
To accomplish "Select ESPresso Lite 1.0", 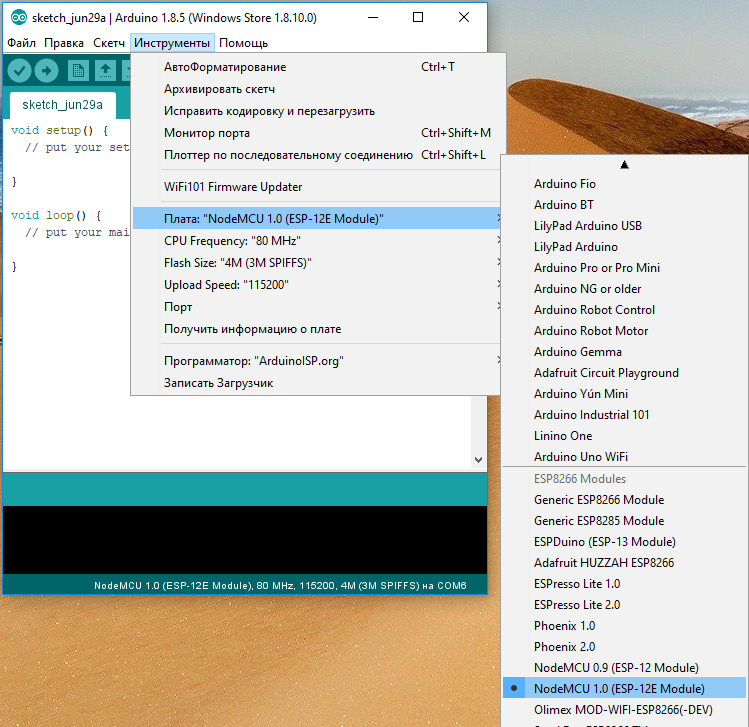I will click(624, 584).
